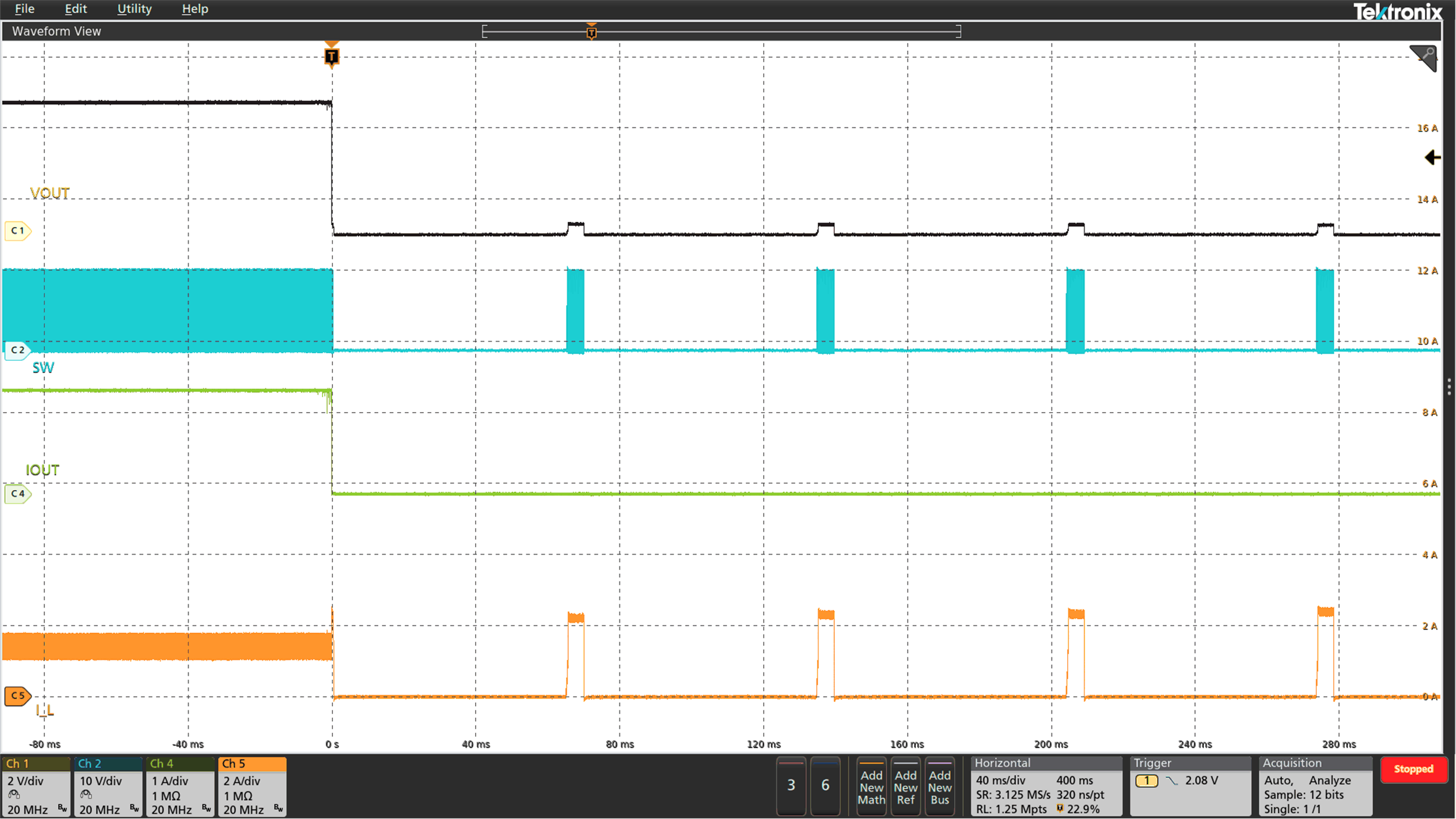Open the Trigger settings badge
The width and height of the screenshot is (1456, 819).
tap(1190, 787)
